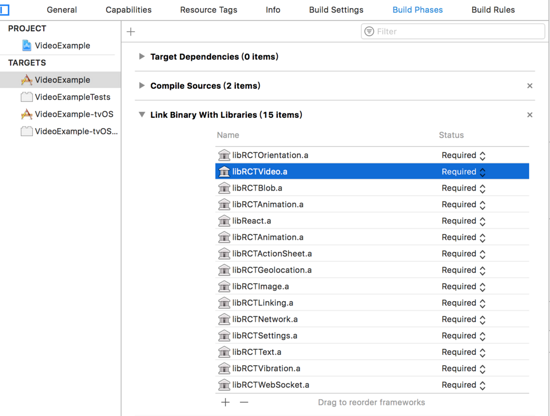Image resolution: width=550 pixels, height=416 pixels.
Task: Delete the Link Binary With Libraries phase
Action: (x=530, y=115)
